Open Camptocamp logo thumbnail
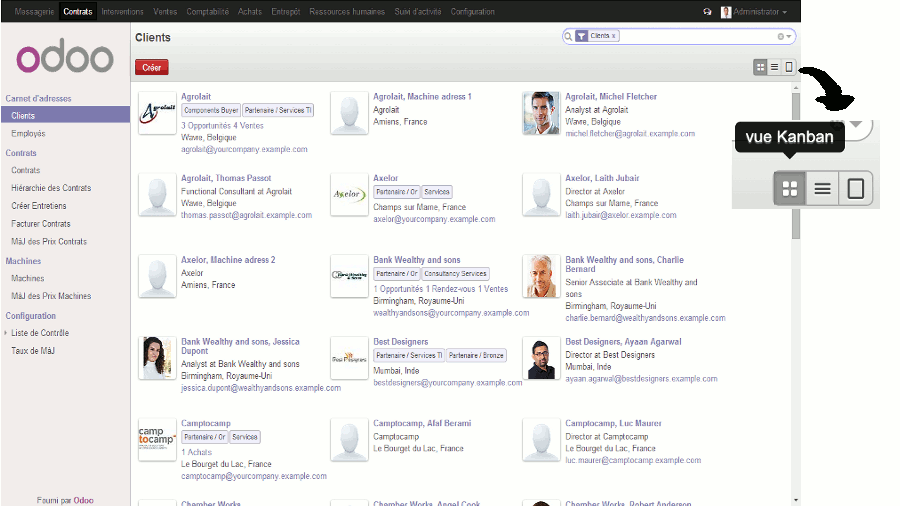 (x=157, y=439)
